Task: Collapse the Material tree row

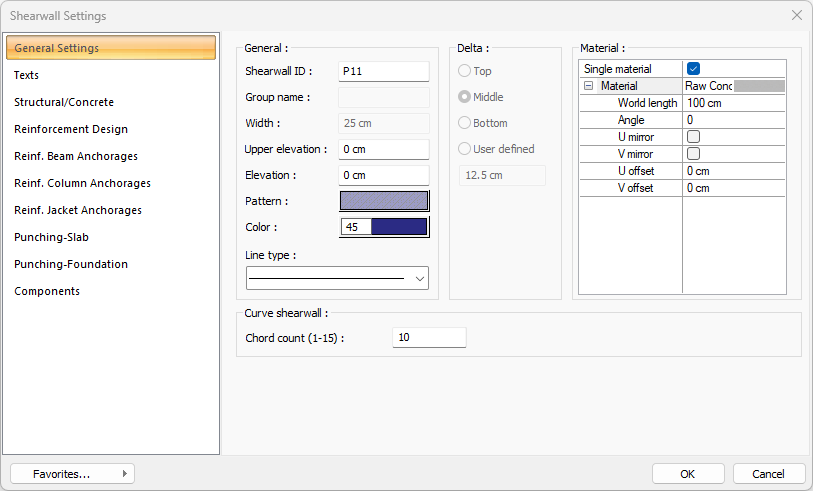Action: pyautogui.click(x=588, y=87)
